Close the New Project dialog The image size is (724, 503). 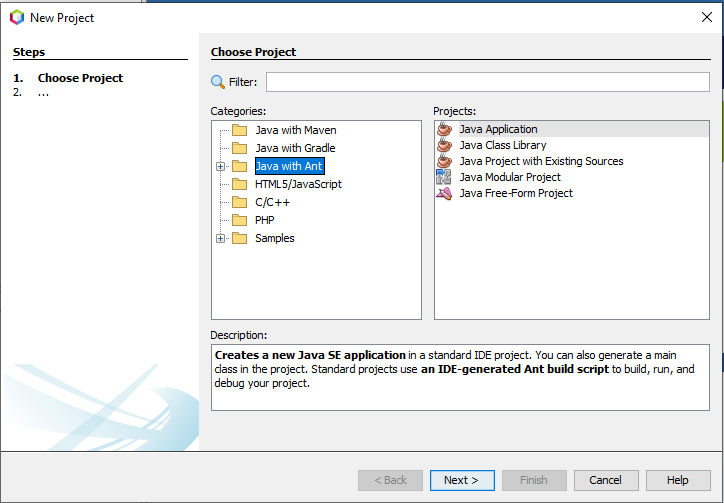707,17
